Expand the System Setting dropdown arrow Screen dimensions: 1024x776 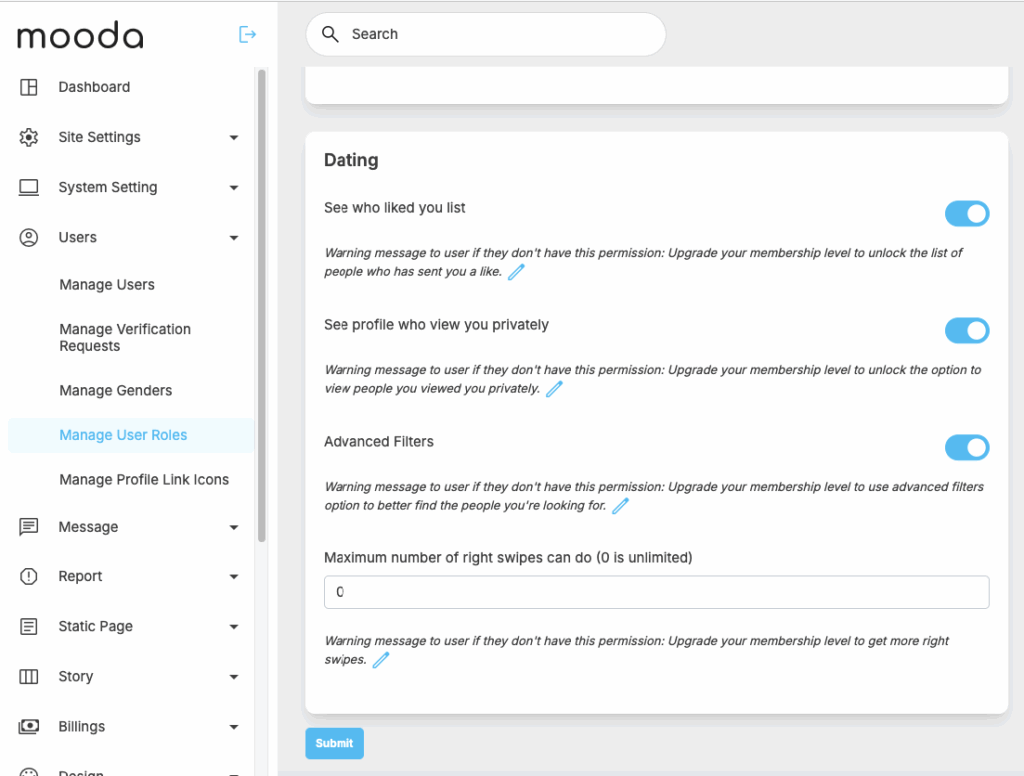[x=234, y=188]
